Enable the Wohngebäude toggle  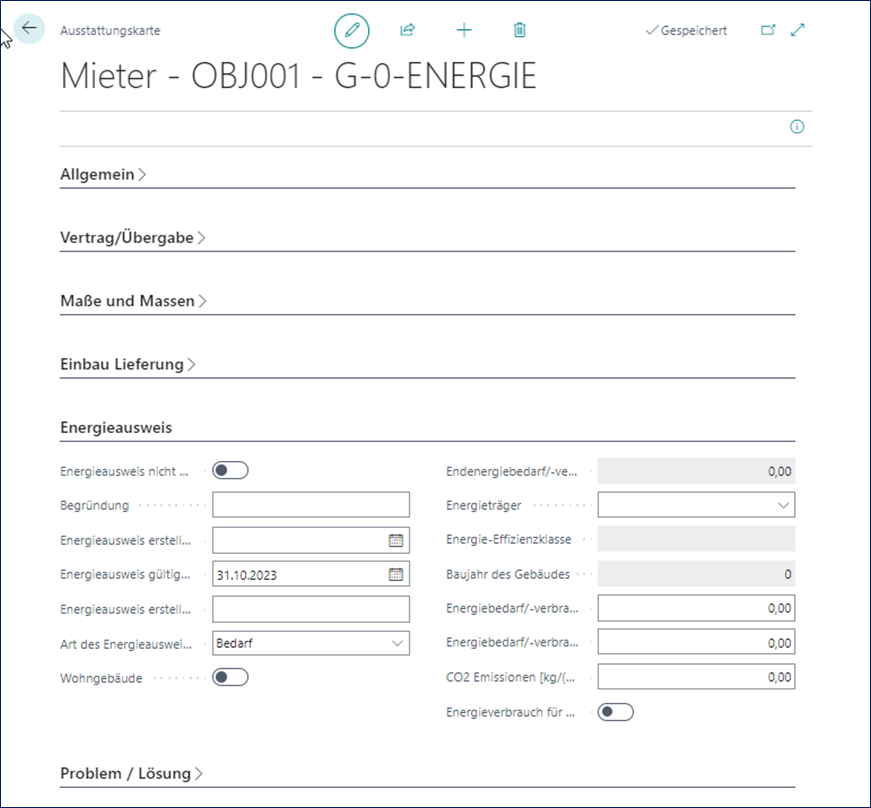click(x=230, y=677)
